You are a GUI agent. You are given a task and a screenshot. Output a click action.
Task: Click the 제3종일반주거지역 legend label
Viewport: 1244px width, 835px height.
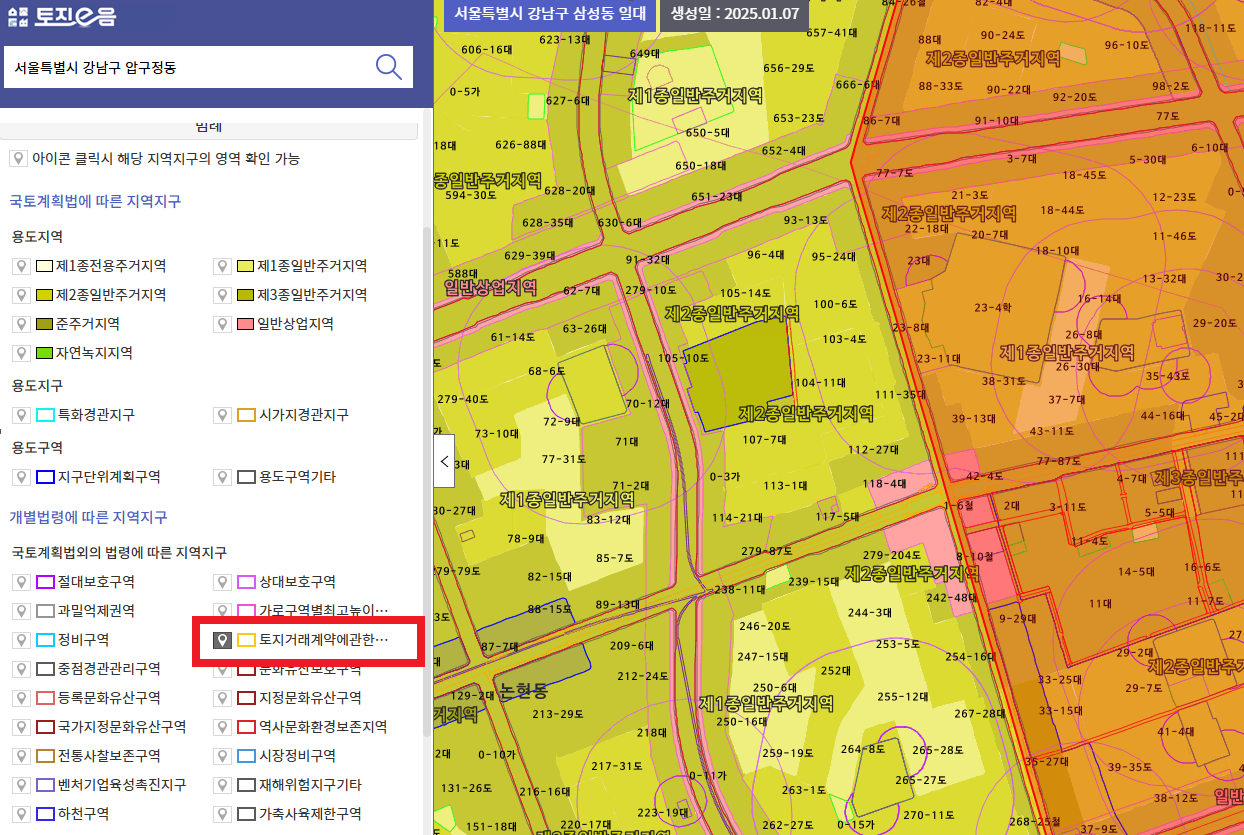(312, 295)
